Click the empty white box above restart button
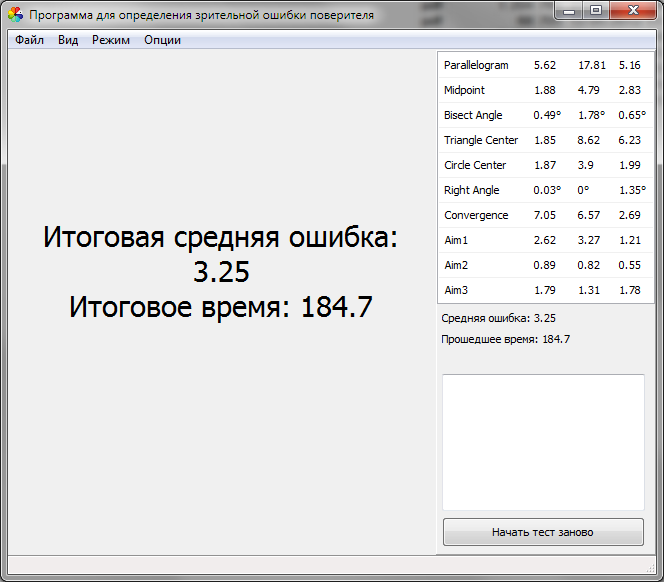Screen dimensions: 664x582 (543, 442)
